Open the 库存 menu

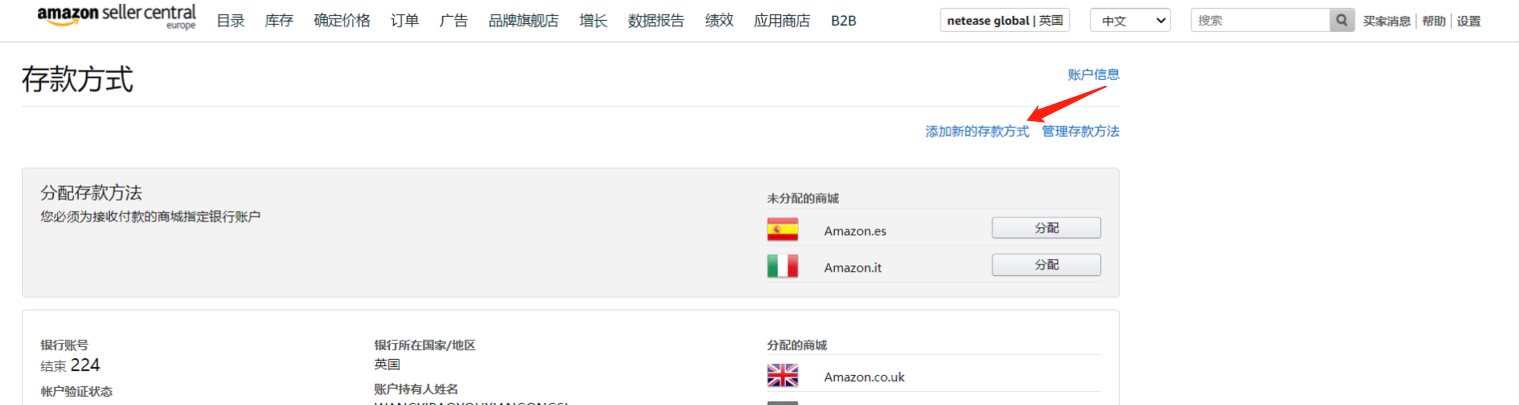tap(279, 21)
